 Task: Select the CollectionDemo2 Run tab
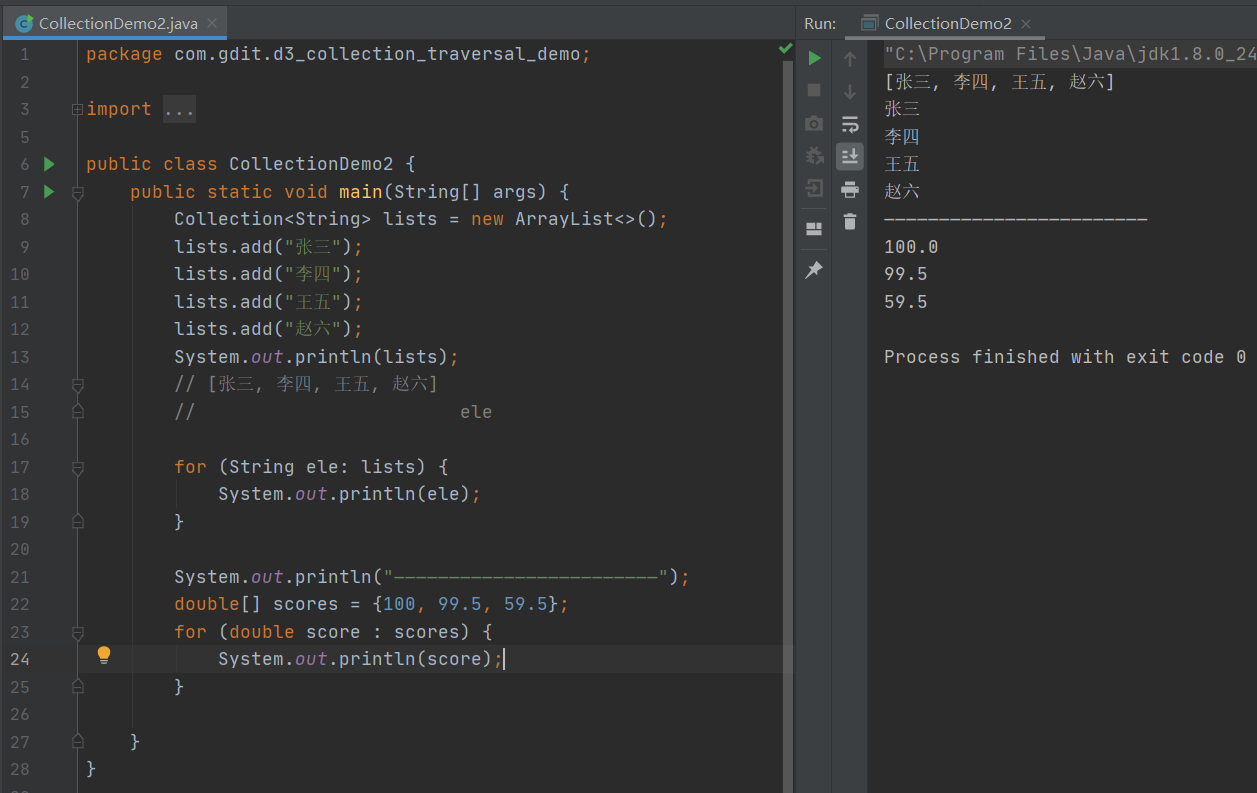(x=946, y=23)
